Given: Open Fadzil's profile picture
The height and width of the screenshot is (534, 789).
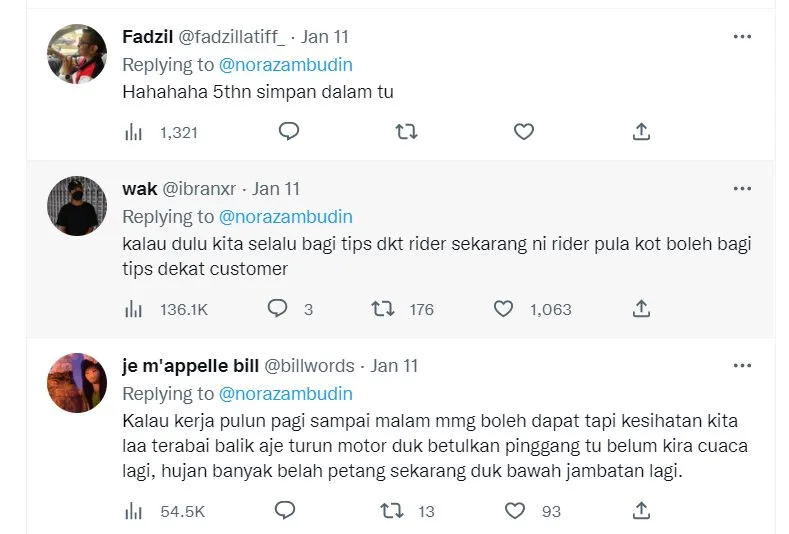Looking at the screenshot, I should click(78, 56).
